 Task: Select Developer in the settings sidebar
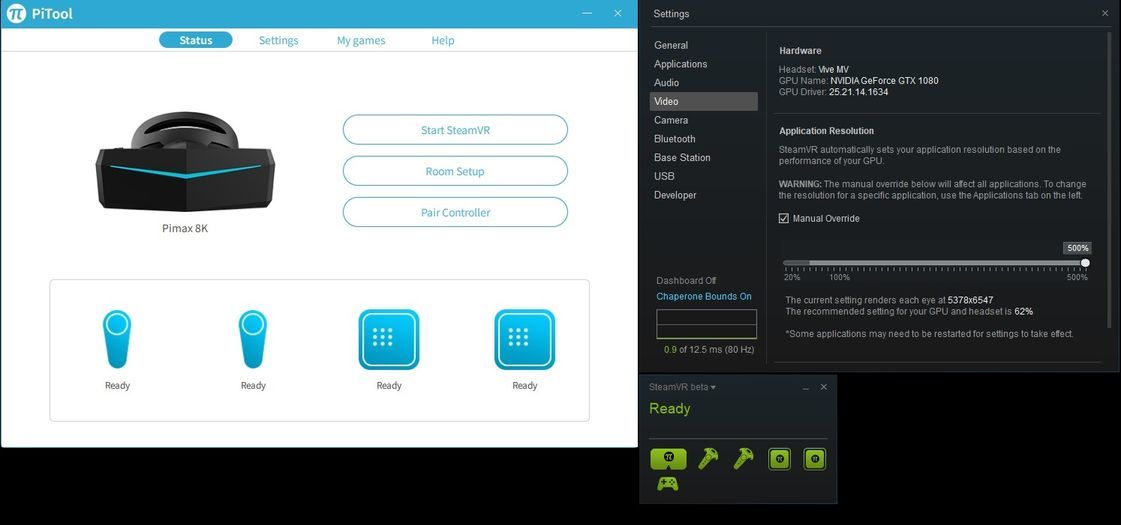(x=675, y=195)
